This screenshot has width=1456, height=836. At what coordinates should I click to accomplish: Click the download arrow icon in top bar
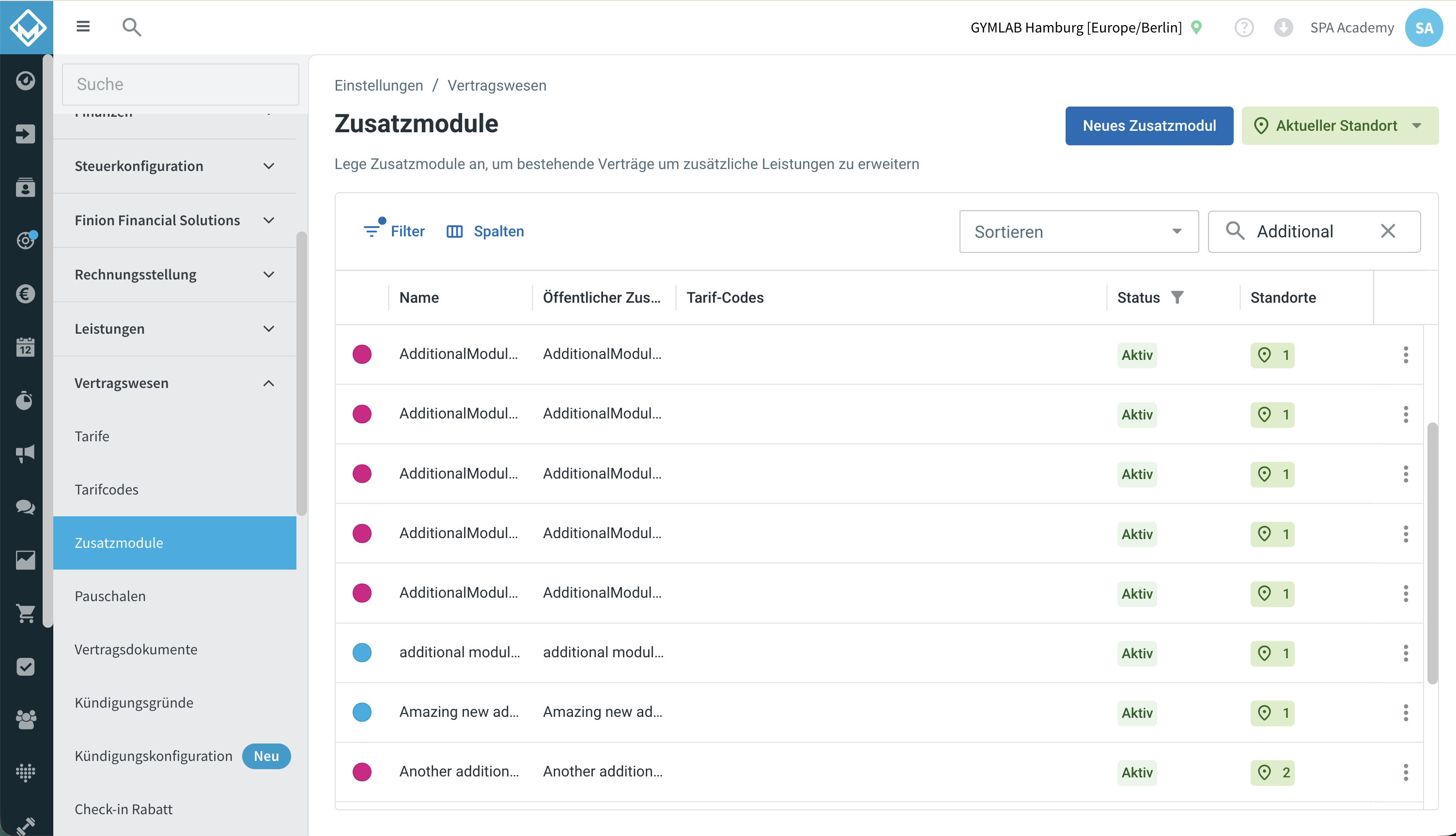pos(1283,28)
